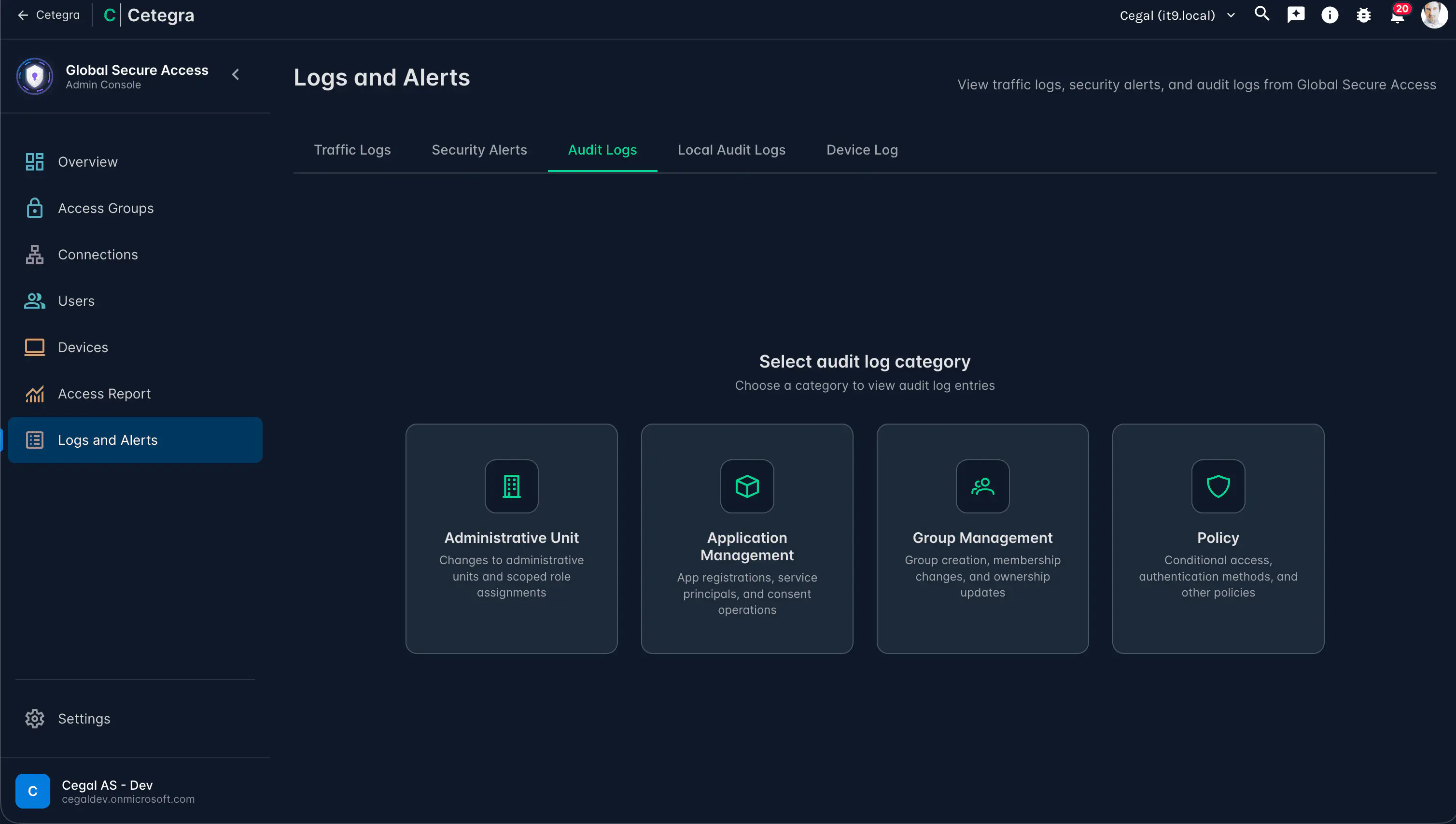Click the Access Report chart icon
The width and height of the screenshot is (1456, 824).
(x=34, y=394)
